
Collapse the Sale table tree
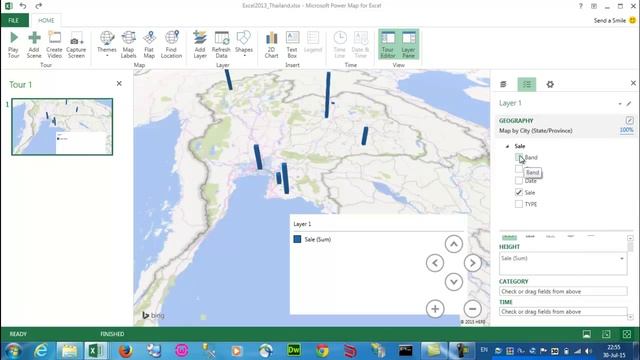pos(507,146)
